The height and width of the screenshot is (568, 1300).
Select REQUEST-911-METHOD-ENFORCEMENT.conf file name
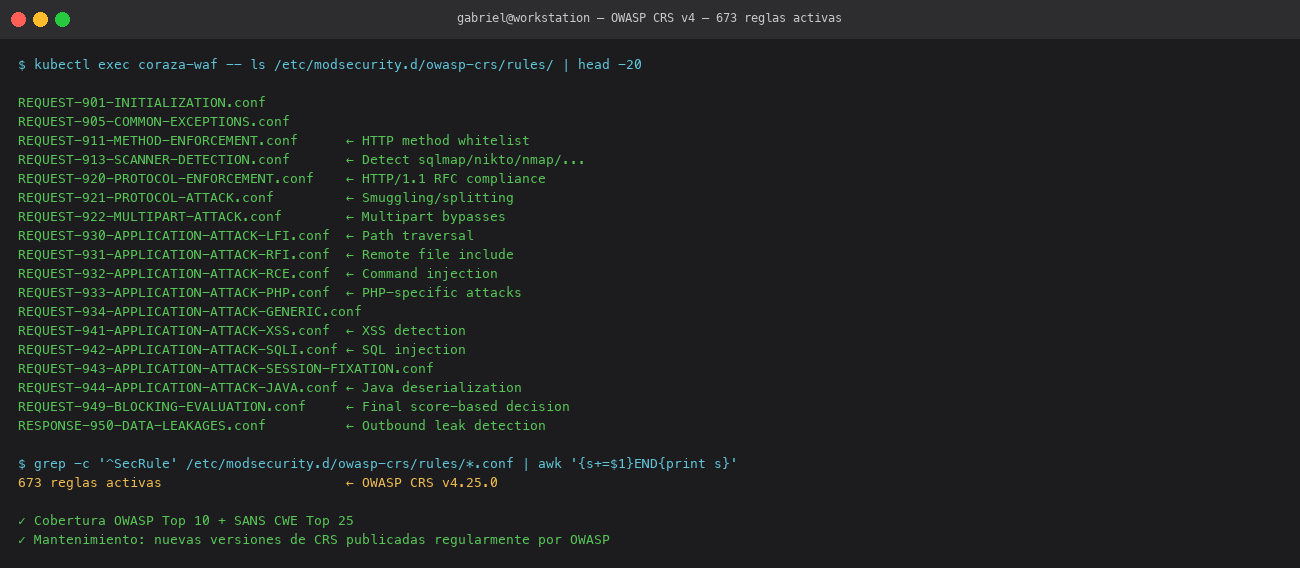[x=158, y=141]
